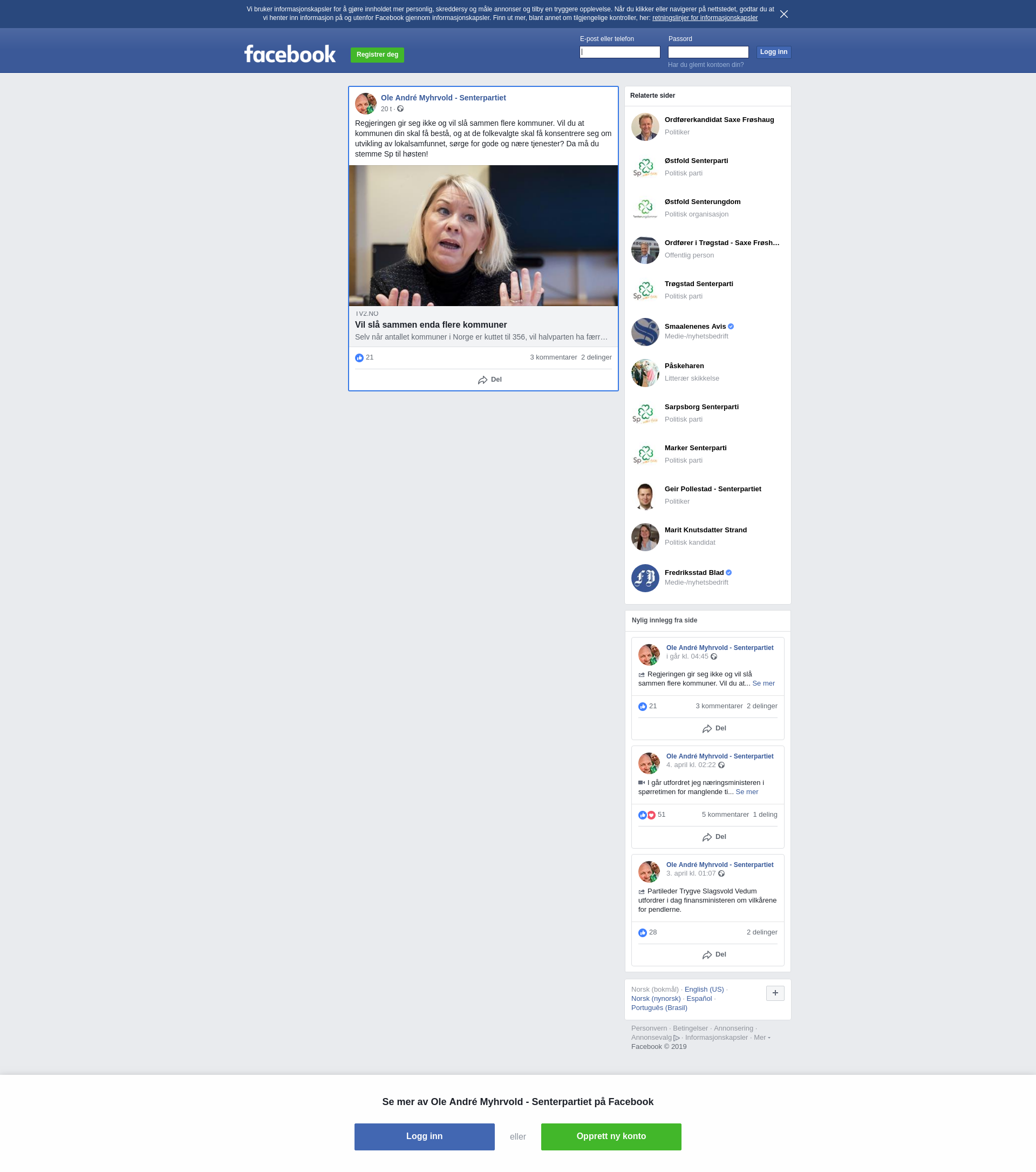1036x1172 pixels.
Task: Open Påskeharen profile picture
Action: point(645,373)
